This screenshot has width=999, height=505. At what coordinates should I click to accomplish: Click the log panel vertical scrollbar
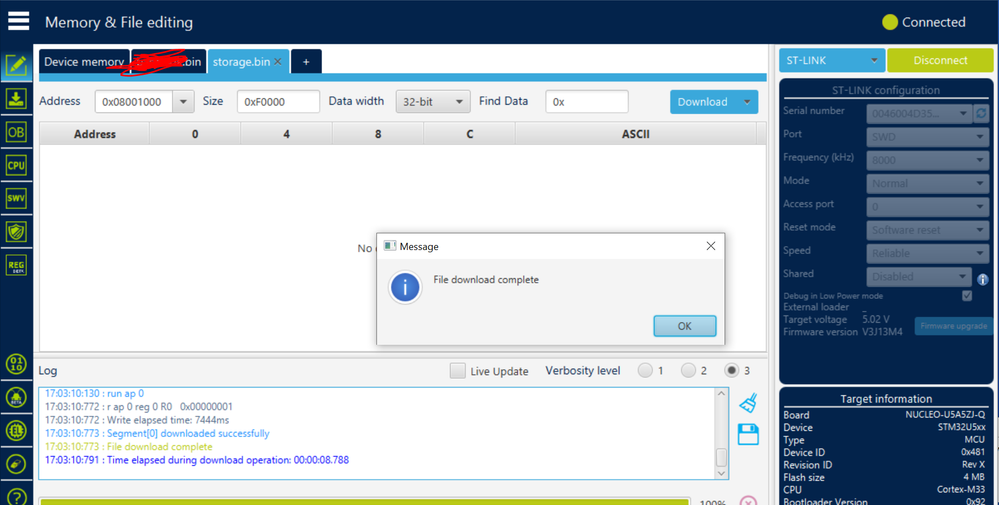point(721,457)
